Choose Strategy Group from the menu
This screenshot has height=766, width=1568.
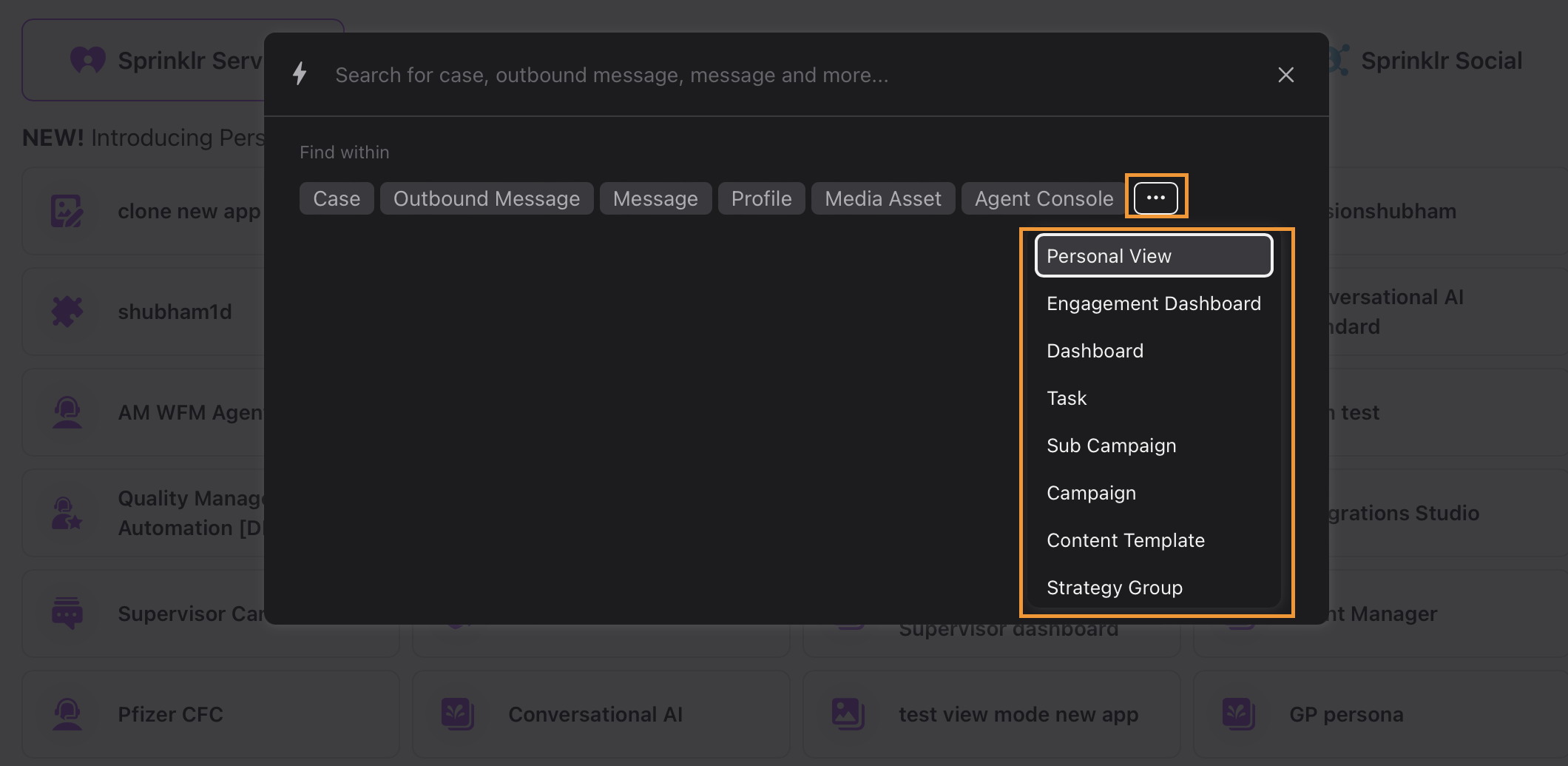pos(1154,588)
